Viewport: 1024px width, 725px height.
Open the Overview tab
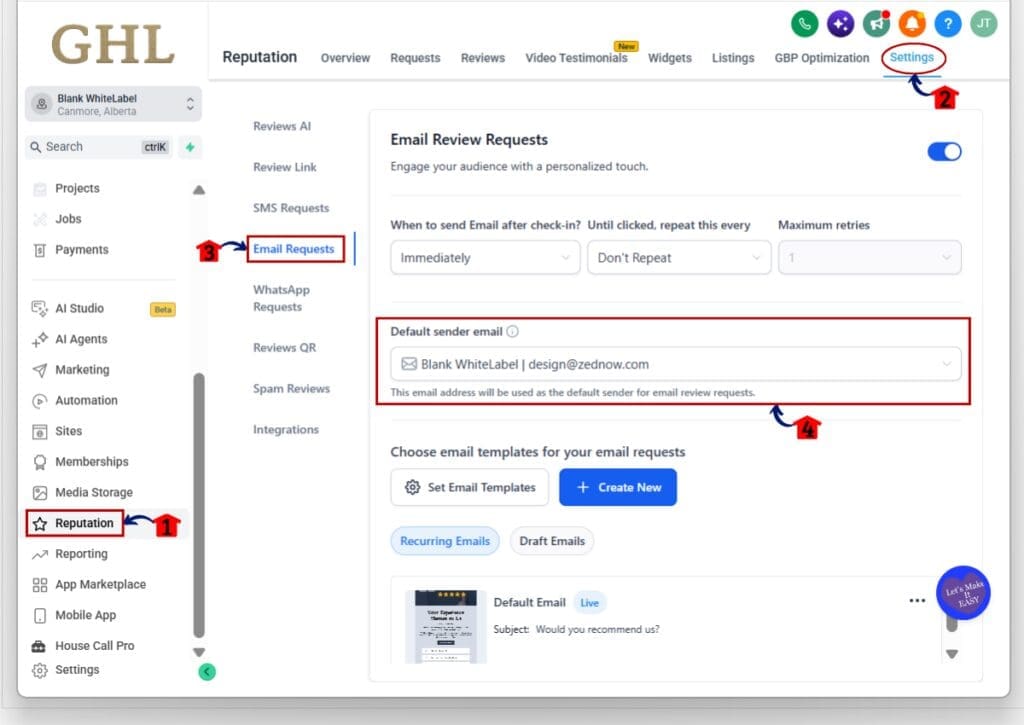coord(345,58)
